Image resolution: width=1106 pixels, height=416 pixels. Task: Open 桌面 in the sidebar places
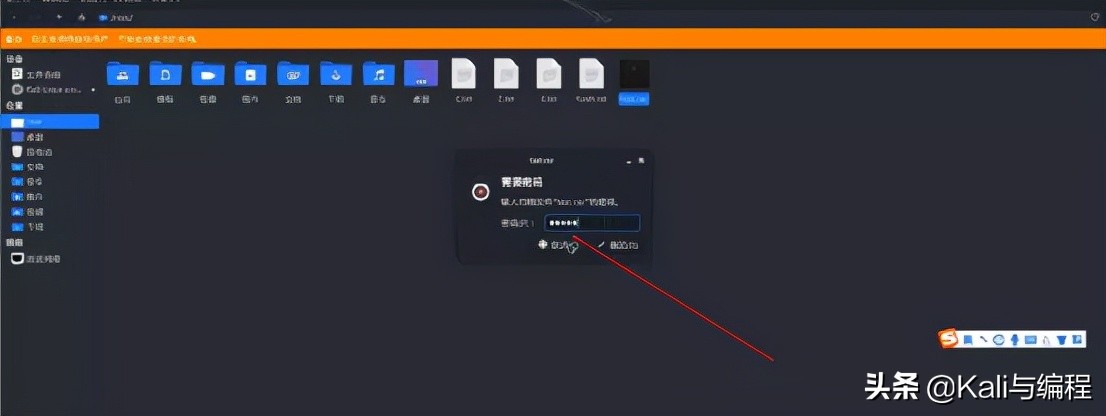point(28,137)
